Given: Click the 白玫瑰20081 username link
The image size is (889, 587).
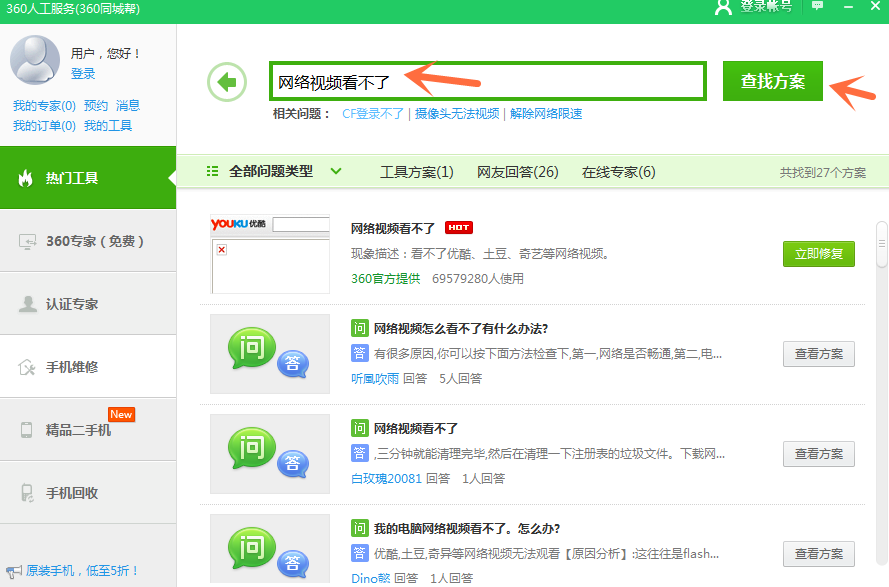Looking at the screenshot, I should click(386, 478).
